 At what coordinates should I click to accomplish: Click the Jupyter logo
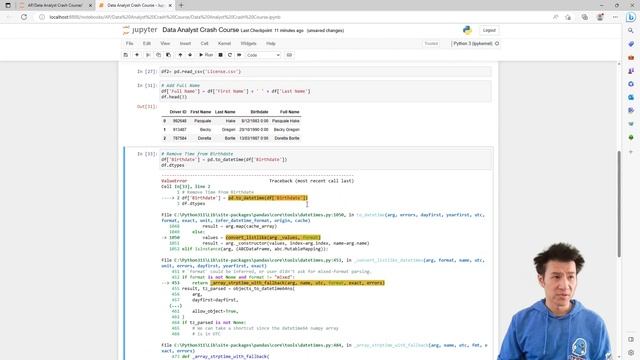coord(140,30)
